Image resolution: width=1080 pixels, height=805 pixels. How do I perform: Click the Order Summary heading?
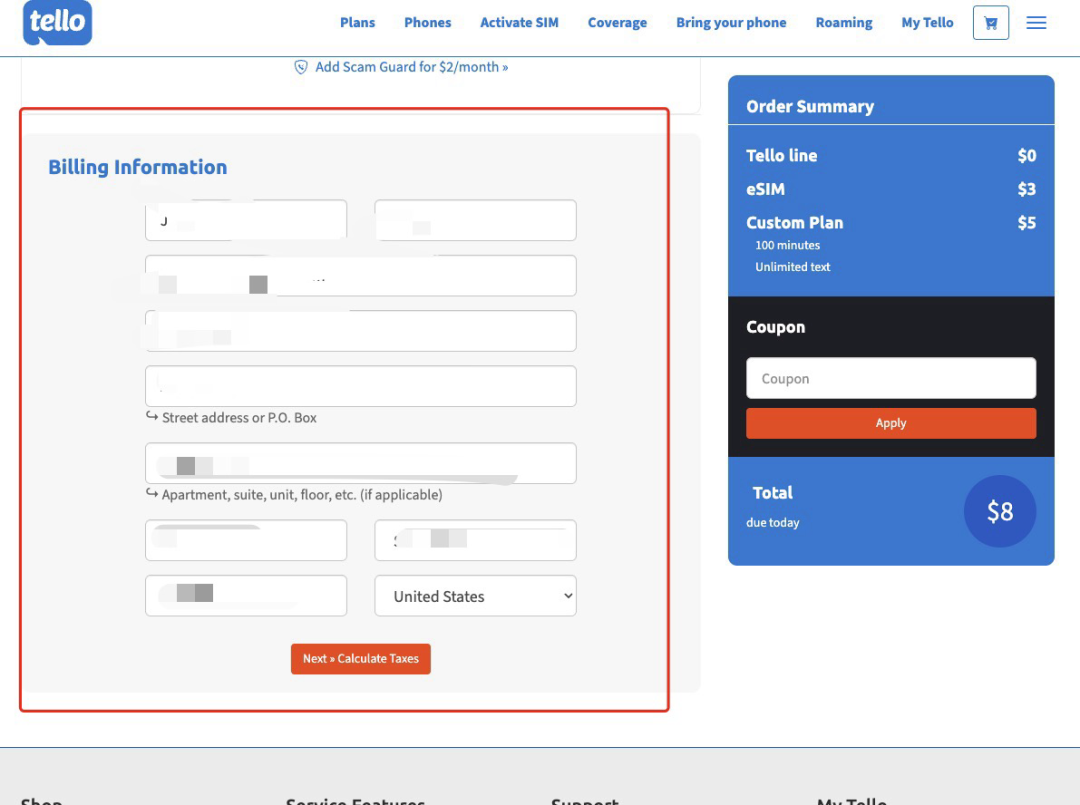(810, 107)
